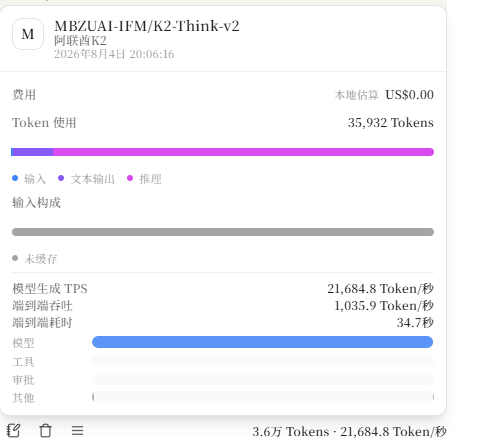The height and width of the screenshot is (443, 478).
Task: Click the 21,684.8 Token/秒 TPS value
Action: point(380,289)
